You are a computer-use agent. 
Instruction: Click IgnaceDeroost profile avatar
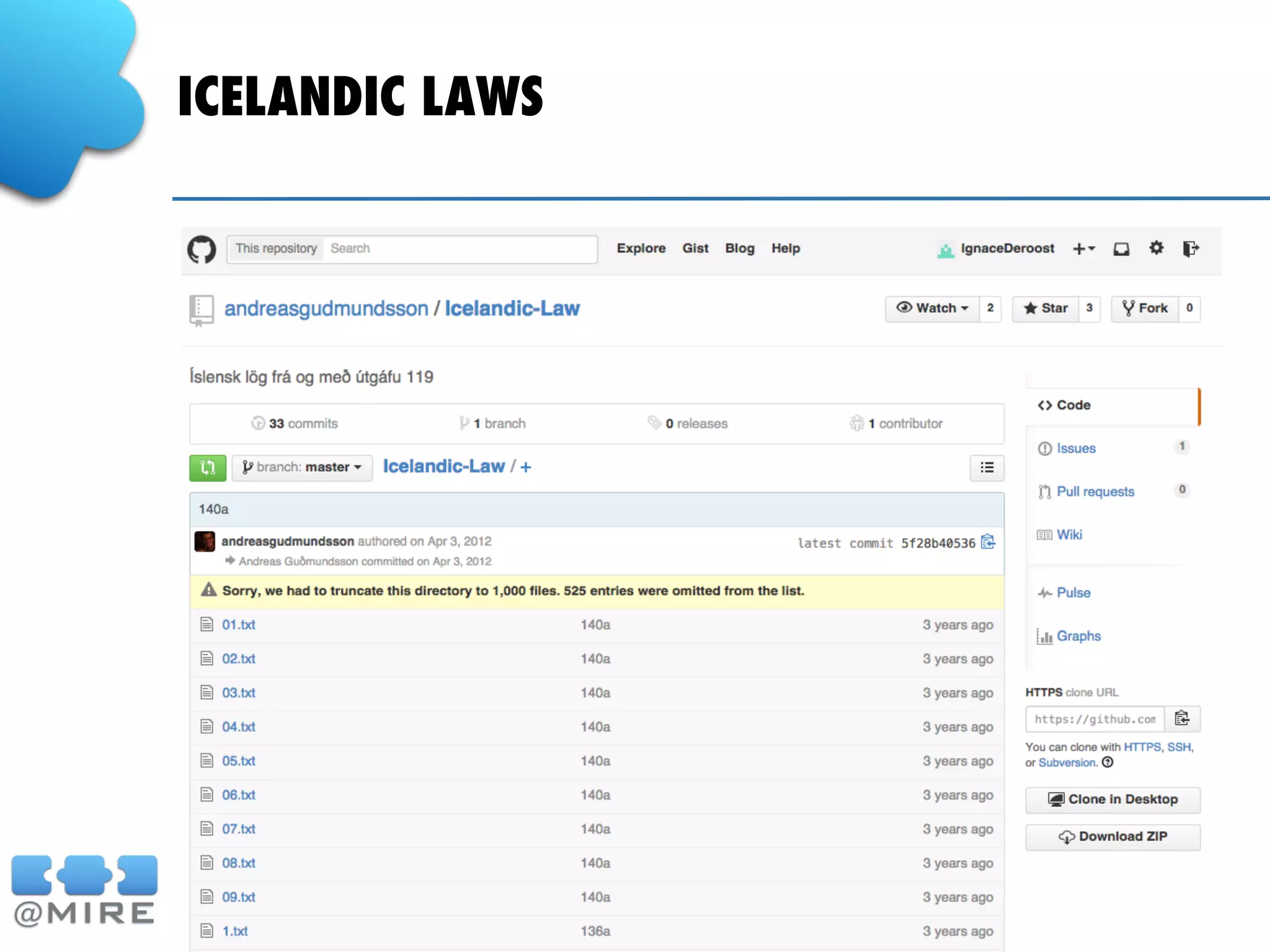pyautogui.click(x=945, y=250)
